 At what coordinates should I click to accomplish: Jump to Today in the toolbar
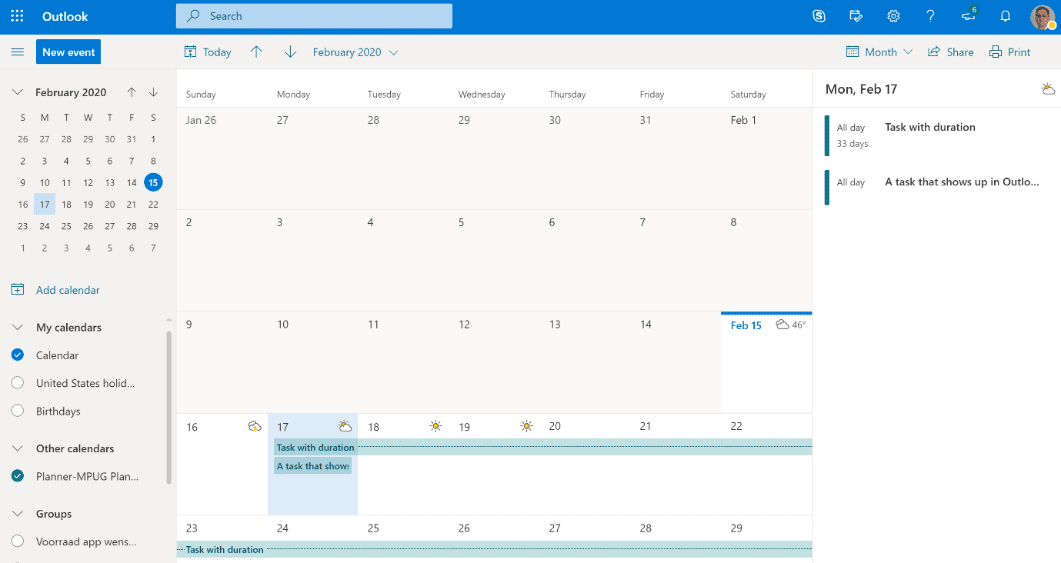(208, 52)
